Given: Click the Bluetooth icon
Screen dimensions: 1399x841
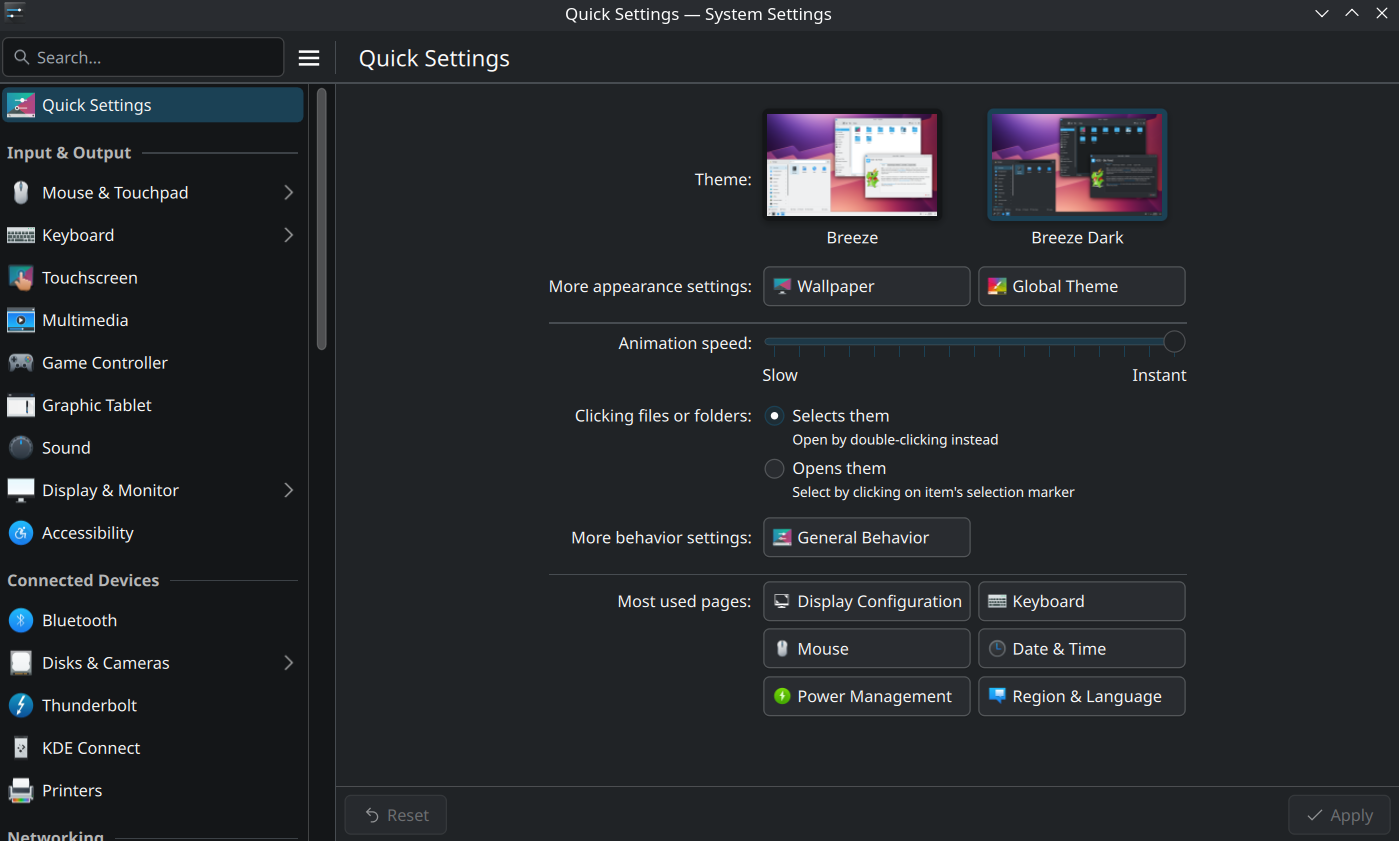Looking at the screenshot, I should [21, 620].
